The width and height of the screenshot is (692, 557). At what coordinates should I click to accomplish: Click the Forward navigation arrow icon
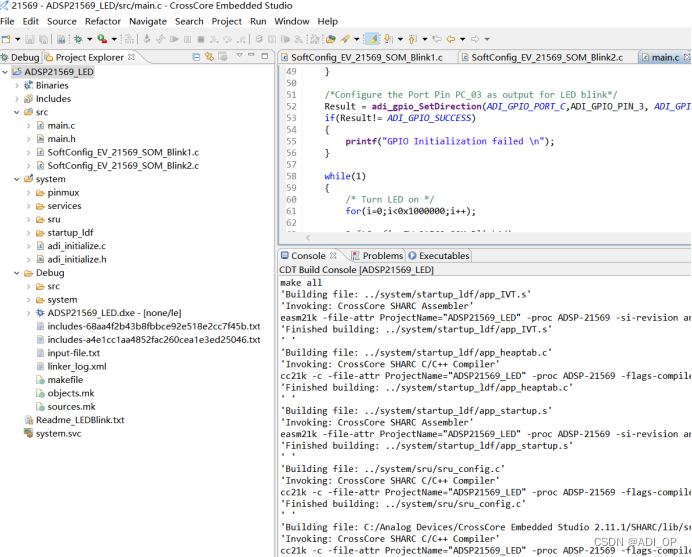[475, 39]
